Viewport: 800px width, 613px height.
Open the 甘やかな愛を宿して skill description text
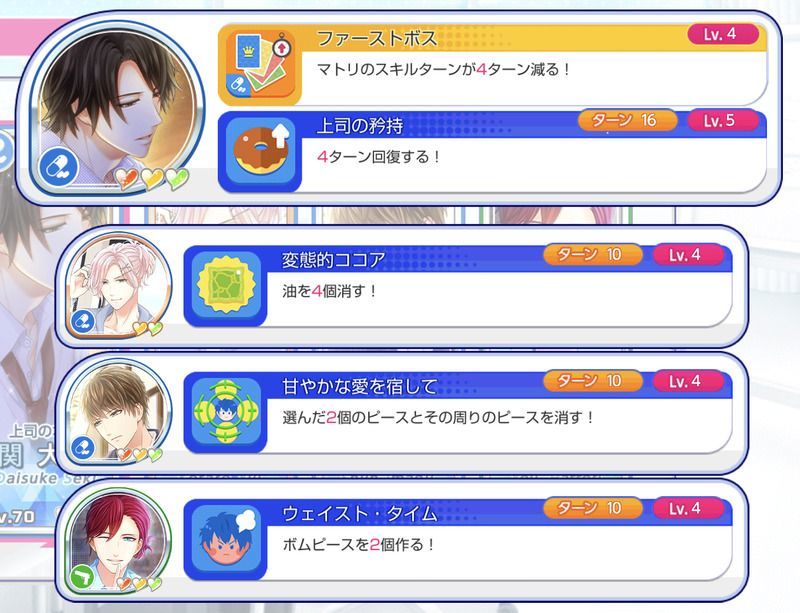coord(438,418)
